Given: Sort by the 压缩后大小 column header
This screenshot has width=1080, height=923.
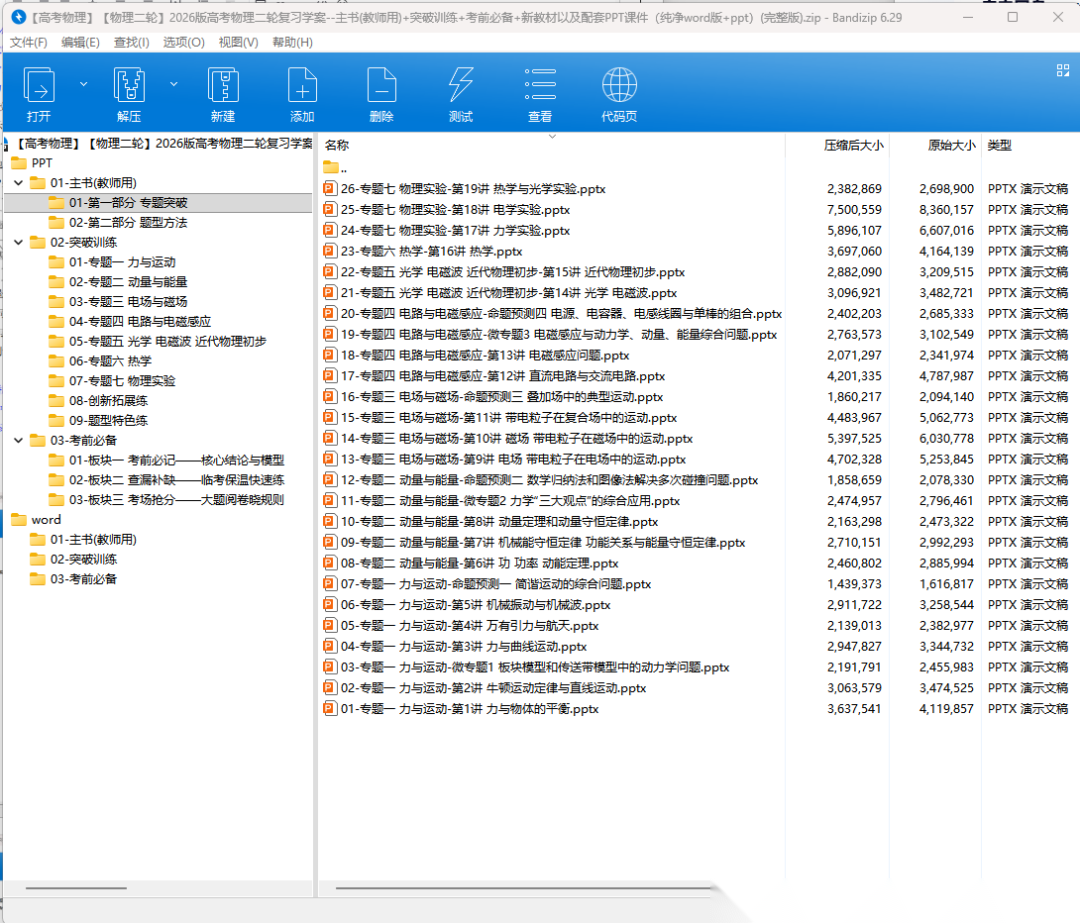Looking at the screenshot, I should [x=852, y=145].
